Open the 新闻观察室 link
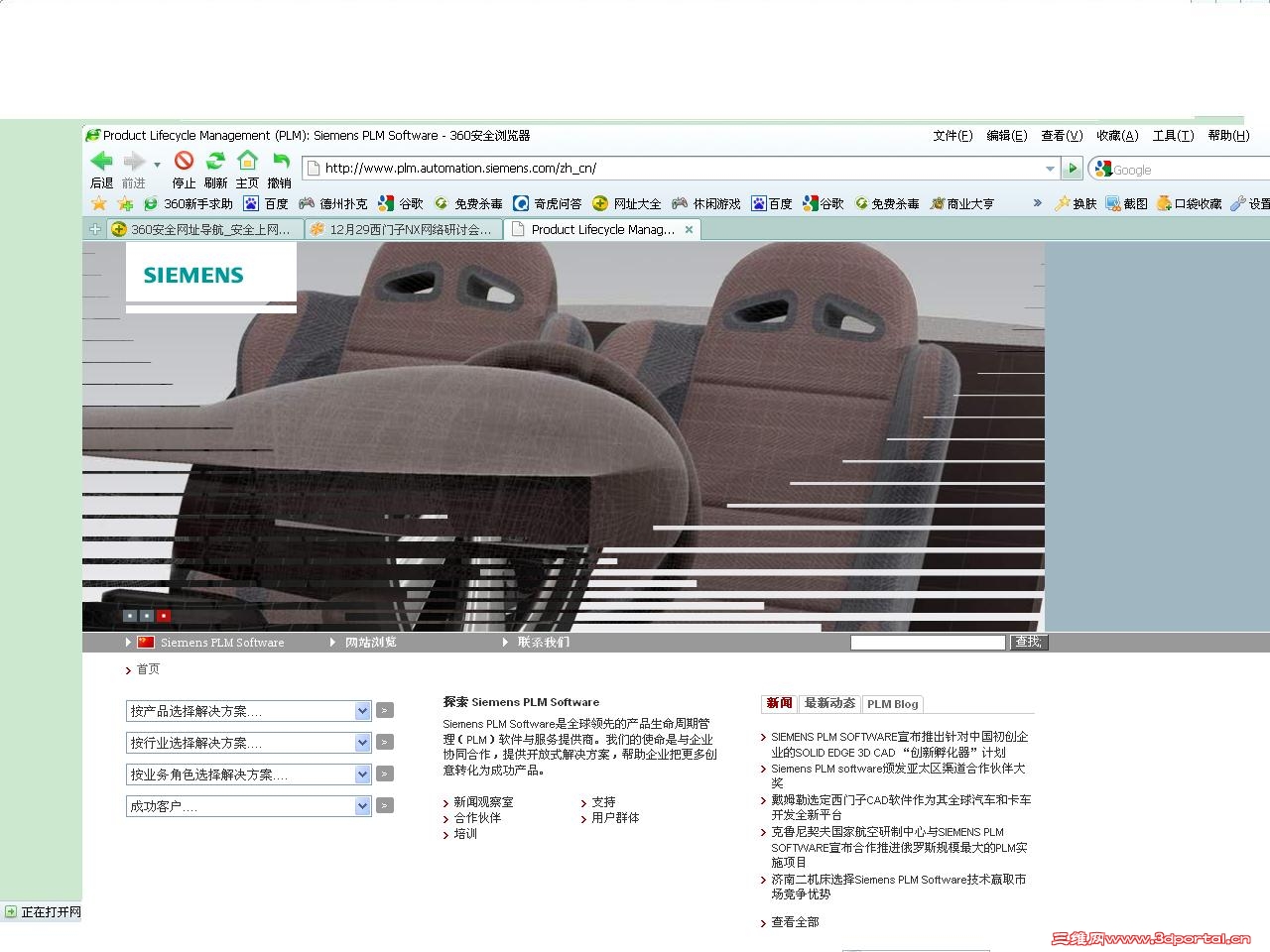The image size is (1270, 952). point(483,802)
